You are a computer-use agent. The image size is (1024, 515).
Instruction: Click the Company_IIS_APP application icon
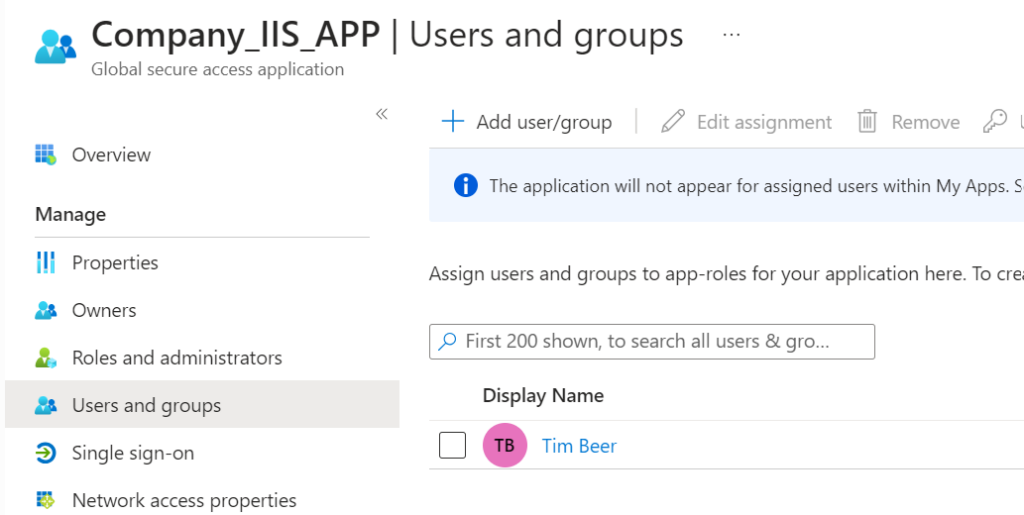pyautogui.click(x=56, y=47)
